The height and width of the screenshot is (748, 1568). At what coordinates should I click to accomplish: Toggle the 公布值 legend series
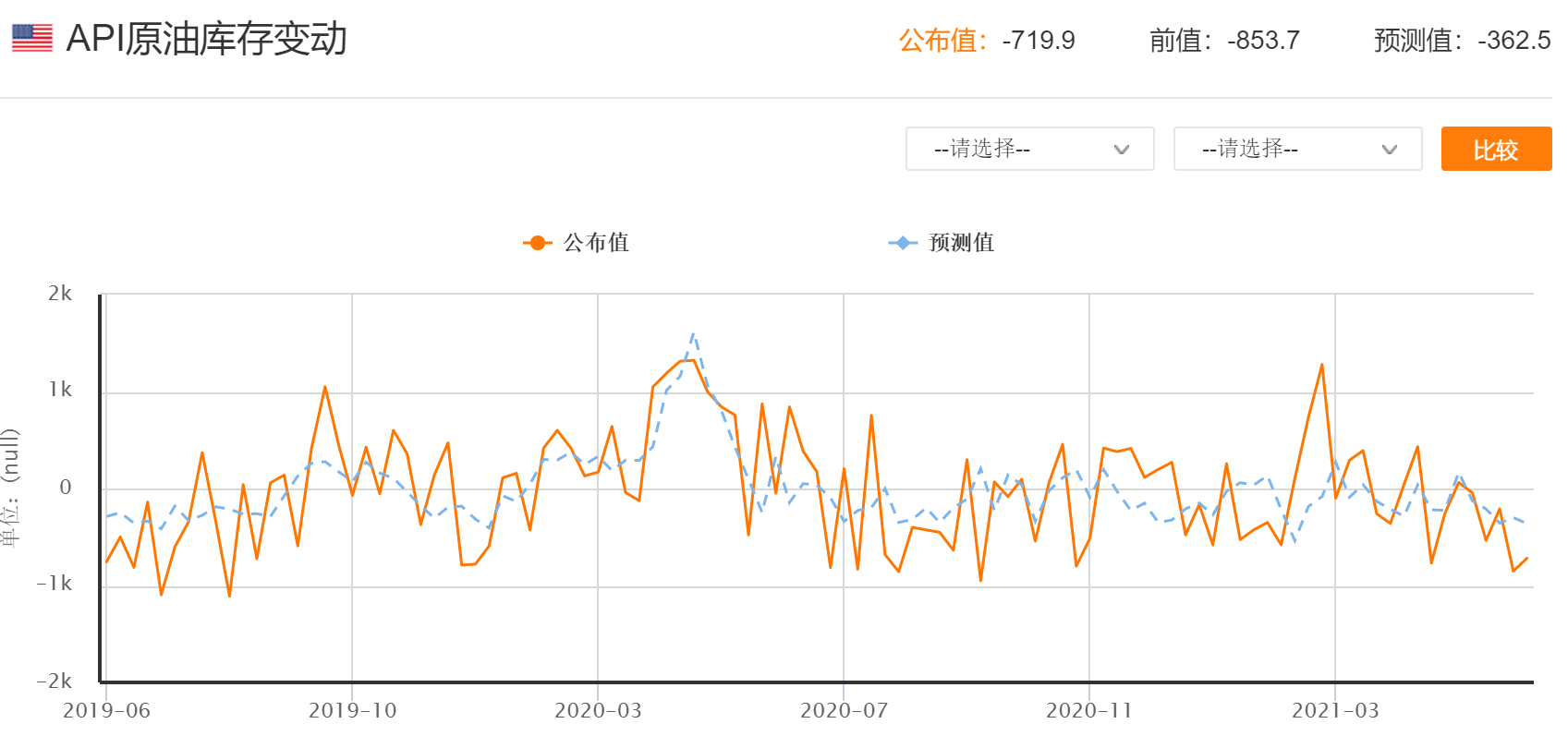(x=577, y=243)
